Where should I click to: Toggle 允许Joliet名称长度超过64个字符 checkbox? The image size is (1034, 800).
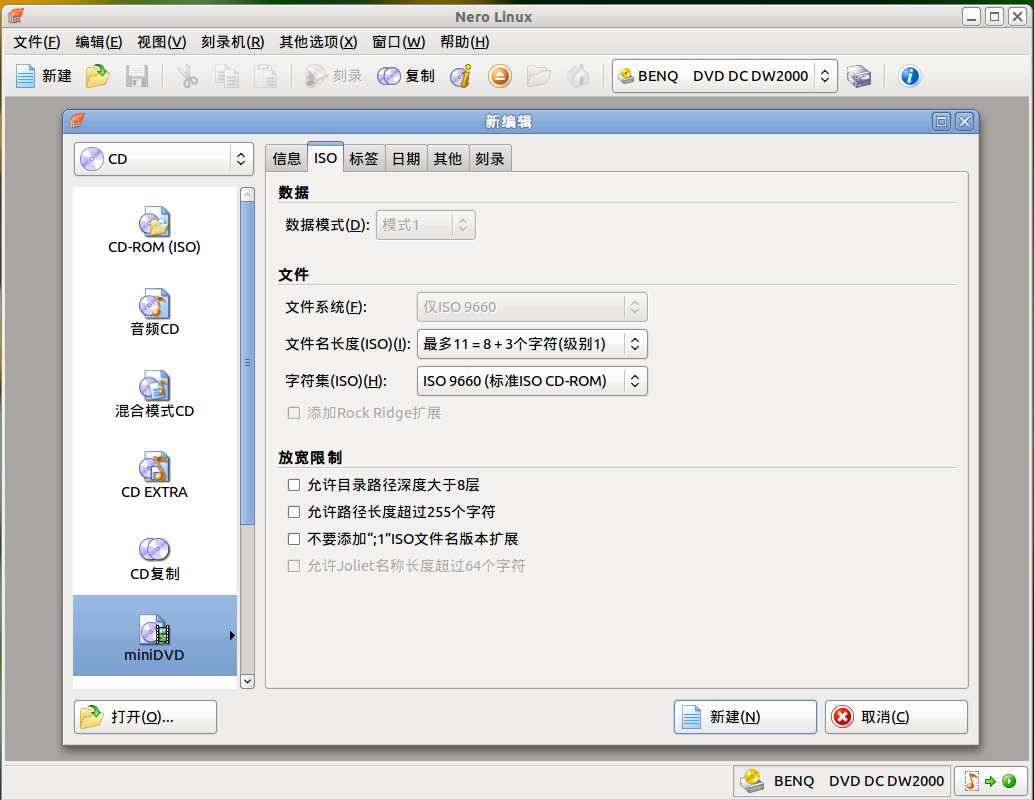[x=294, y=567]
